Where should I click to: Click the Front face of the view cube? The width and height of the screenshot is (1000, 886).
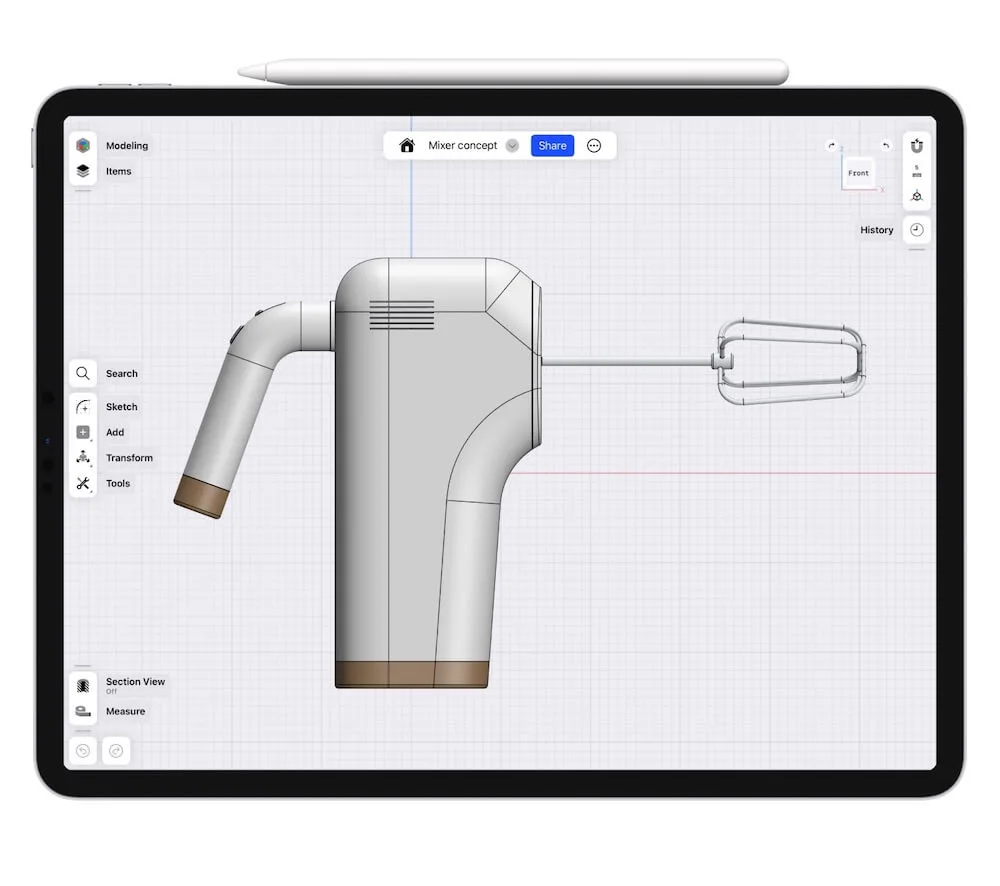pos(859,173)
